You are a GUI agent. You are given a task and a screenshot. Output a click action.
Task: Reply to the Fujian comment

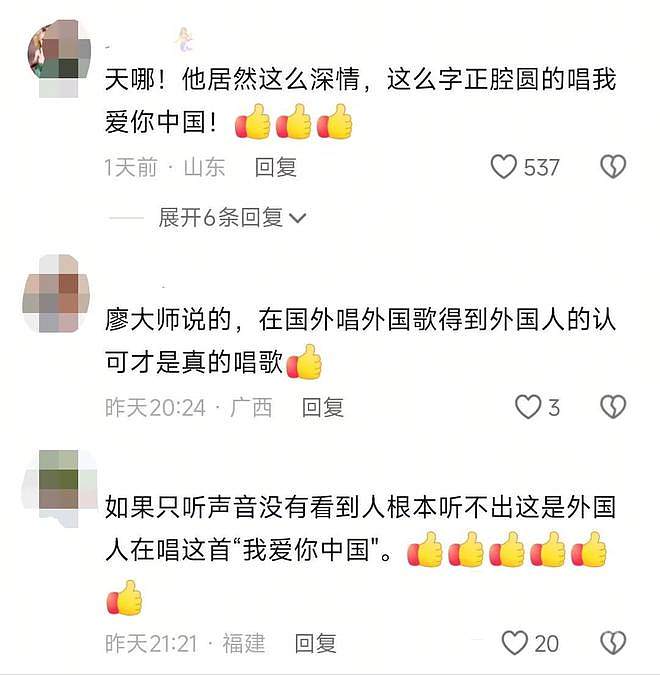coord(316,644)
